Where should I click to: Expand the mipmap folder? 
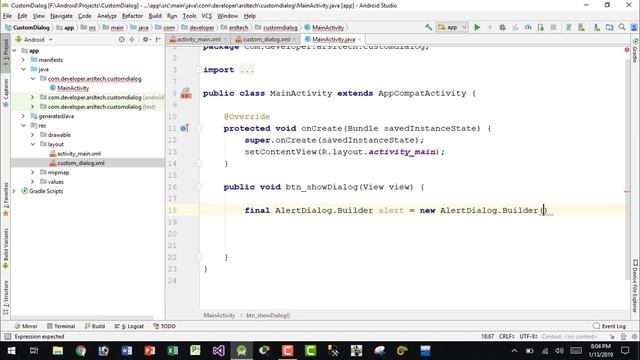click(x=33, y=172)
